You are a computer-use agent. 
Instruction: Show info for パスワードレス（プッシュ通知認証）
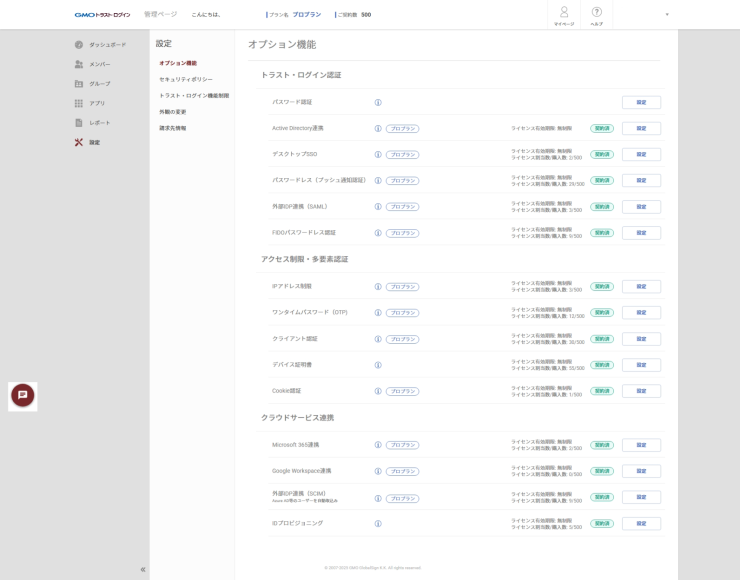tap(378, 180)
